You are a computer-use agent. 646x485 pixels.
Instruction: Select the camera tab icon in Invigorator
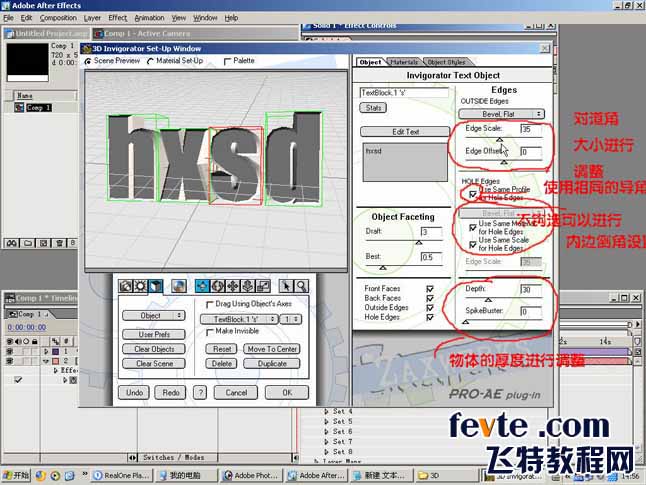[125, 286]
